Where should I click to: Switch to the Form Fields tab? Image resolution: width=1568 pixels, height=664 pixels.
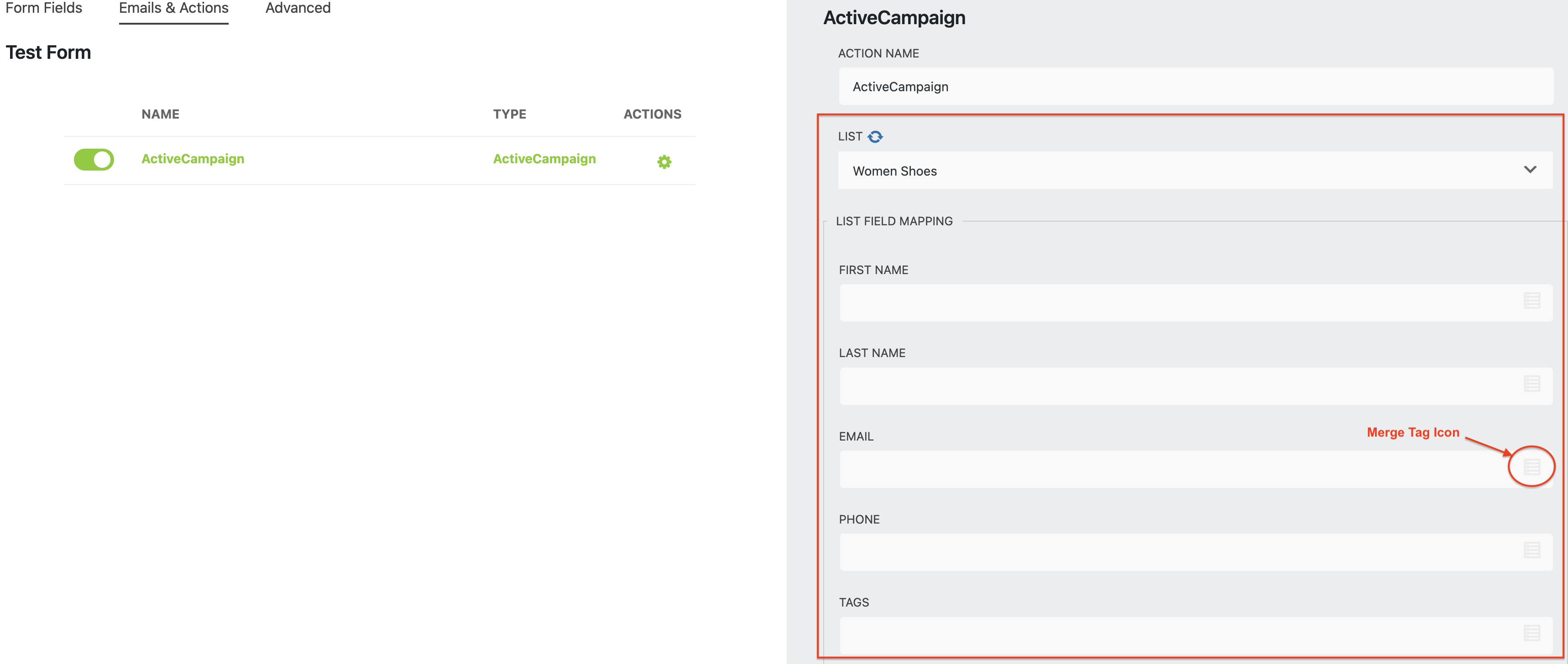43,9
